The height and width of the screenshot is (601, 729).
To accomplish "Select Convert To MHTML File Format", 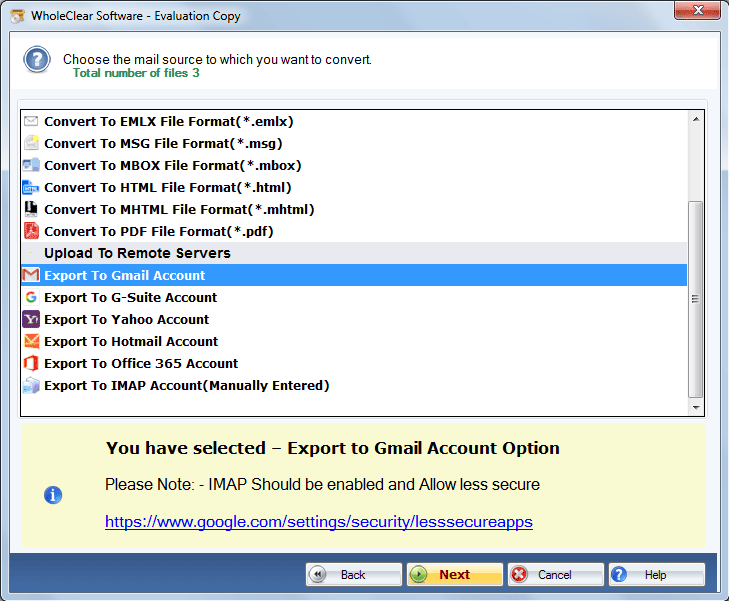I will tap(354, 209).
